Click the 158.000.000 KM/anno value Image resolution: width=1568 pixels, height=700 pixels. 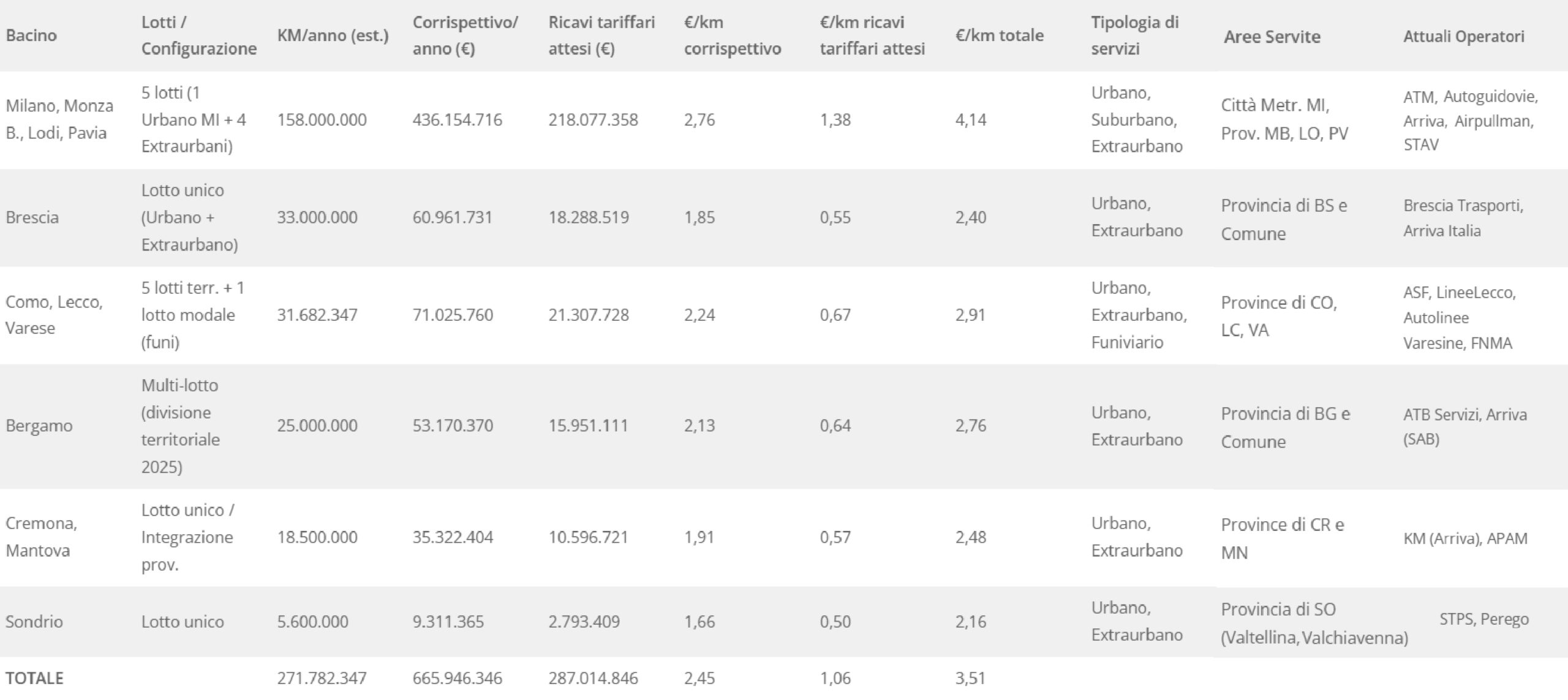tap(322, 119)
